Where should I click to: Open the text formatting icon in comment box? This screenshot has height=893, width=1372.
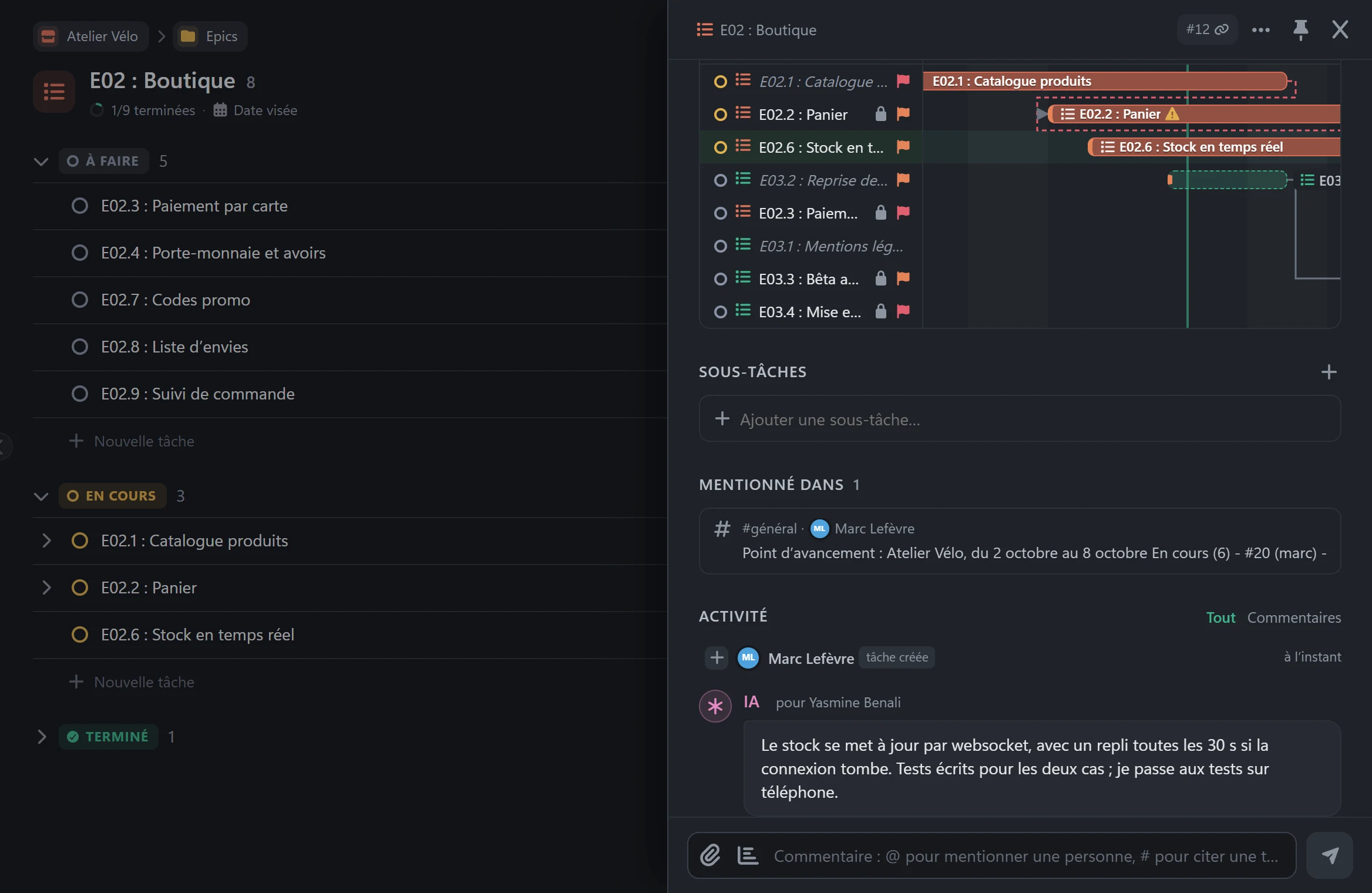747,855
